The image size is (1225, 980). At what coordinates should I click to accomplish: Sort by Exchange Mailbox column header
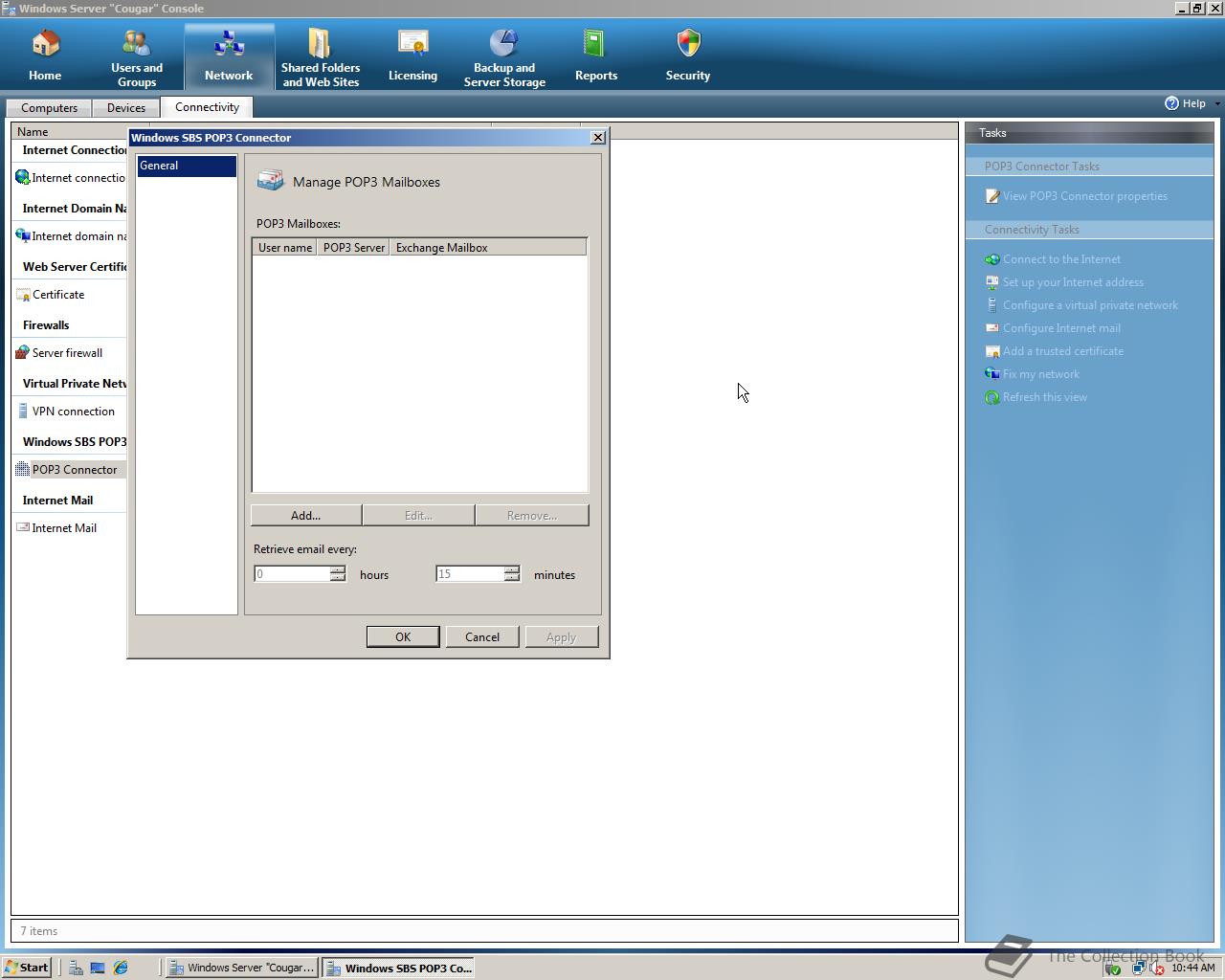pyautogui.click(x=488, y=247)
